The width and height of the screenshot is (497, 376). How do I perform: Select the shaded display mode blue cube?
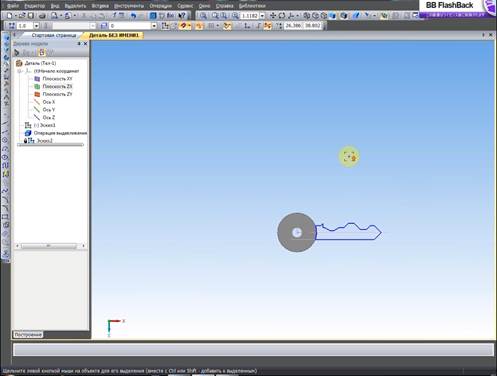coord(332,16)
